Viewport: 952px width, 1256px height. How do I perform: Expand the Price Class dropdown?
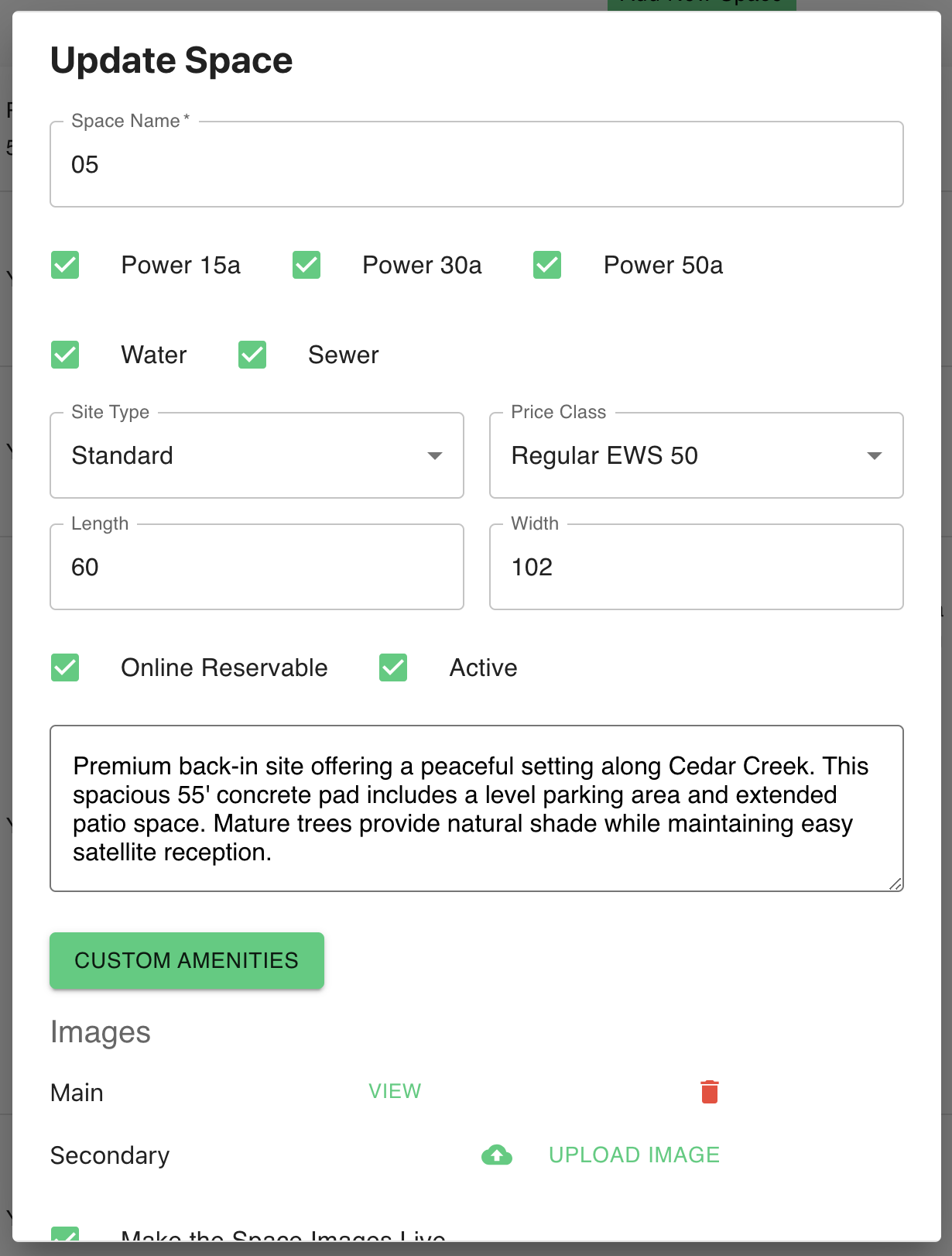click(x=695, y=455)
